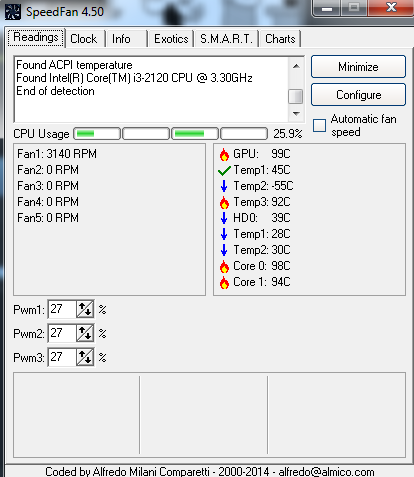Switch to the Clock tab

coord(84,39)
